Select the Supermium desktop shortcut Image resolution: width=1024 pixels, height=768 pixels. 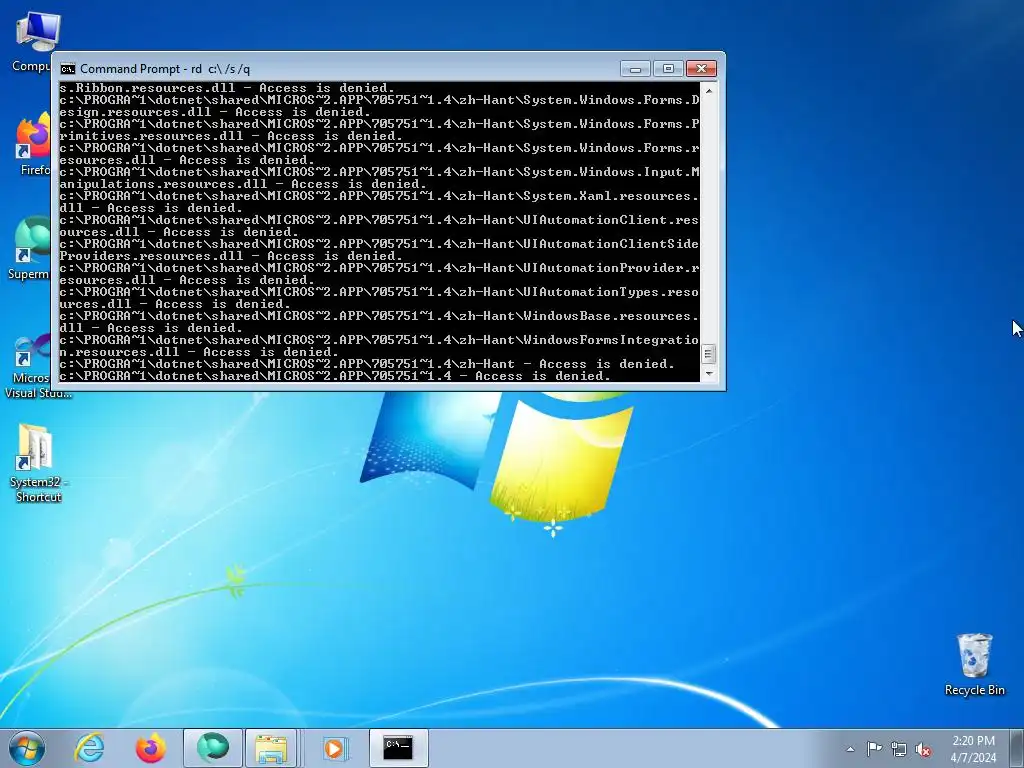[29, 249]
